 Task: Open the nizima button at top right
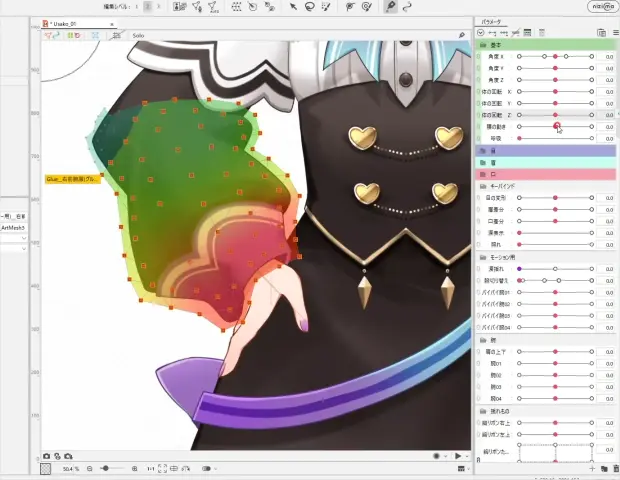point(603,6)
